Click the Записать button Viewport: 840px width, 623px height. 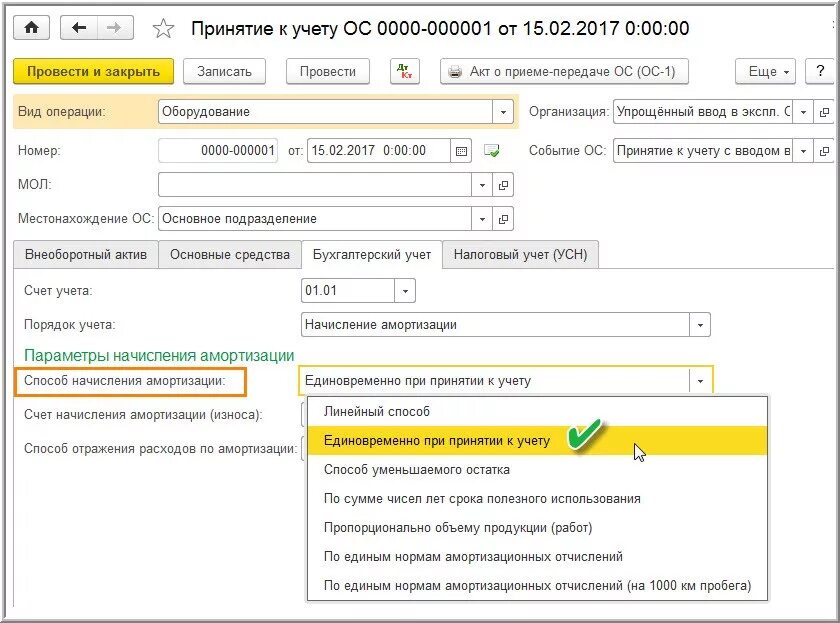point(224,71)
